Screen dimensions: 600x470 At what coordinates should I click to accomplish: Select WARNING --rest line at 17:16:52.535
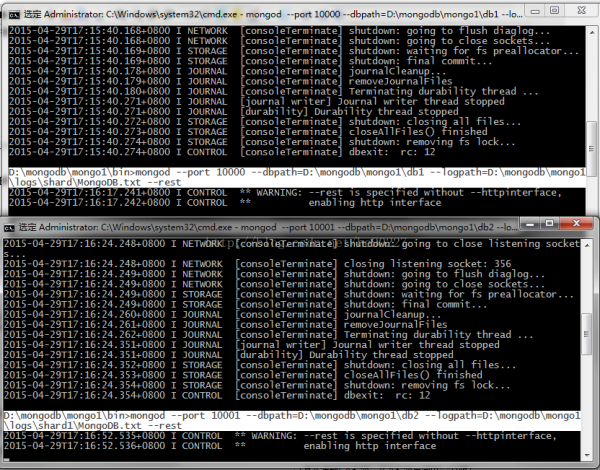pos(280,436)
